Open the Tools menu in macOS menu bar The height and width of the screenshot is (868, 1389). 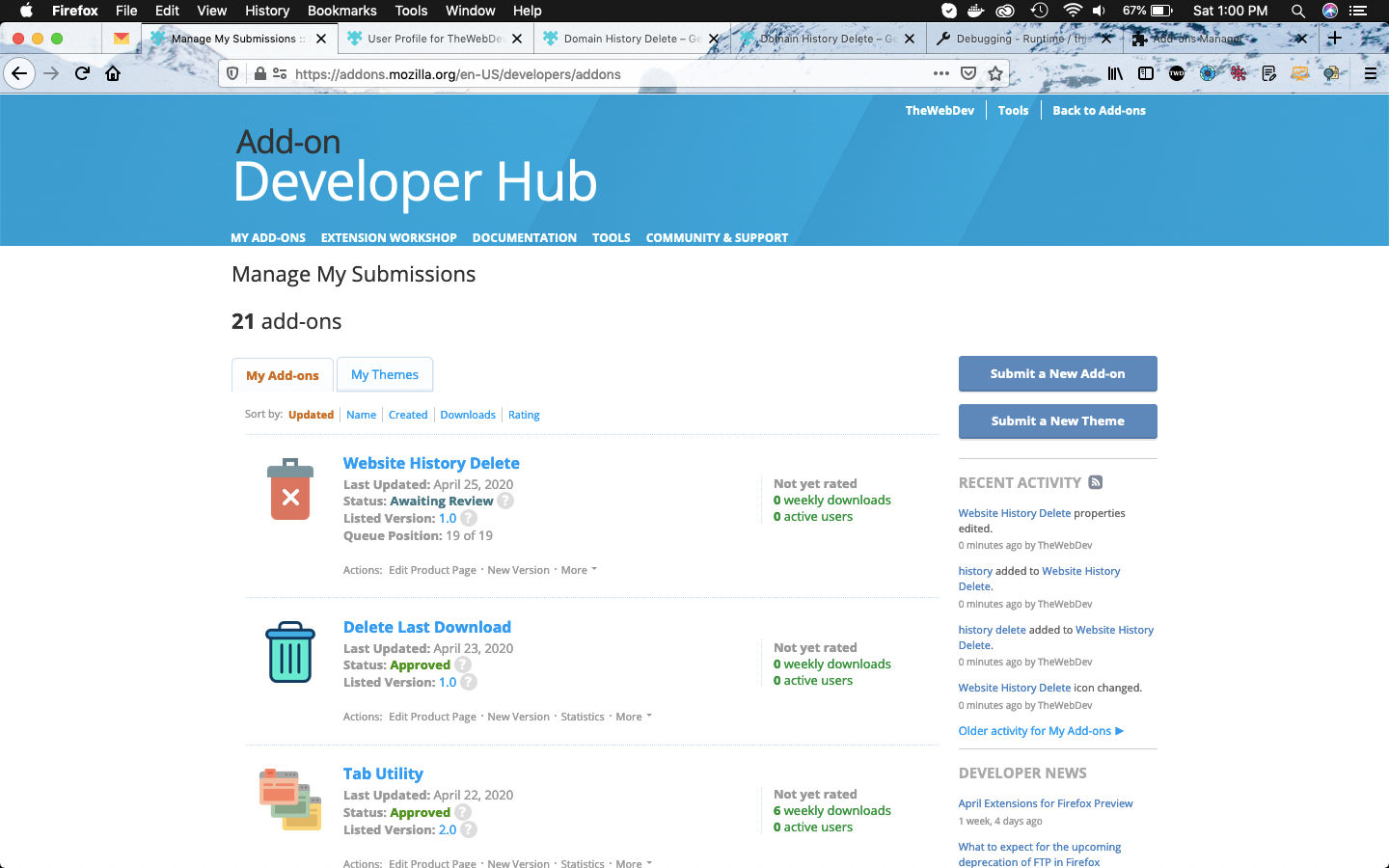point(411,11)
